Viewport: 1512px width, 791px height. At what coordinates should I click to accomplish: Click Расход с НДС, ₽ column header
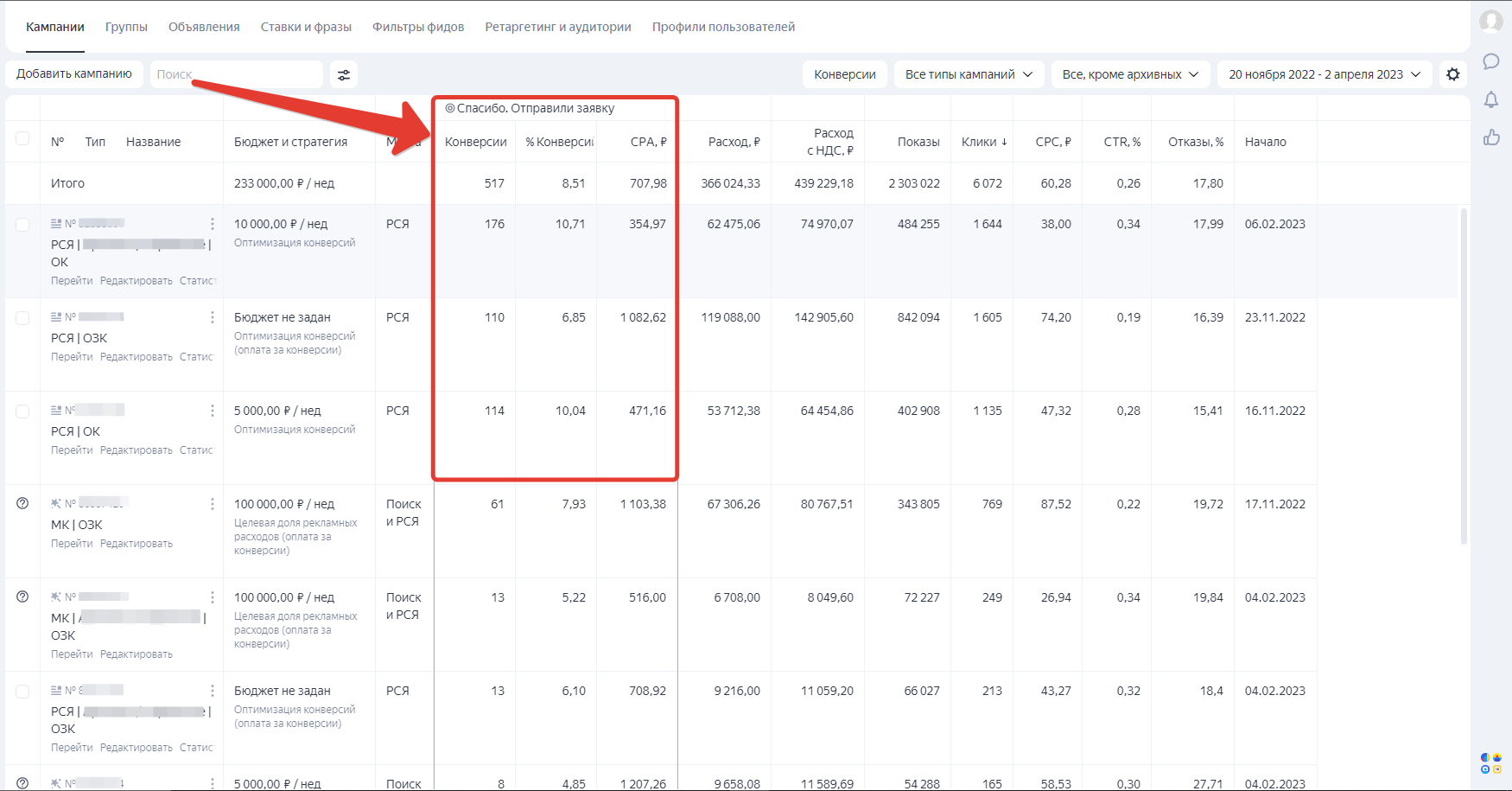[830, 142]
